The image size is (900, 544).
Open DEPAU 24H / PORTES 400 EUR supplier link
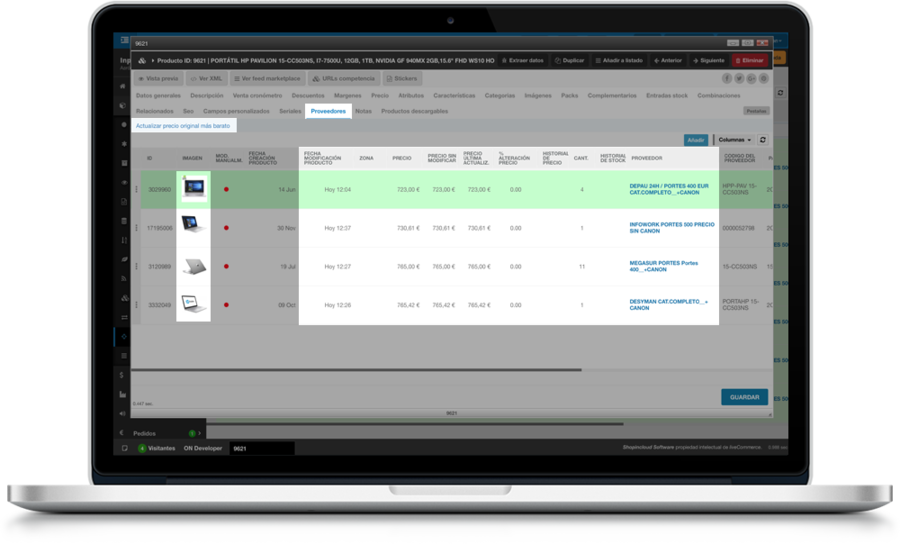click(x=669, y=189)
